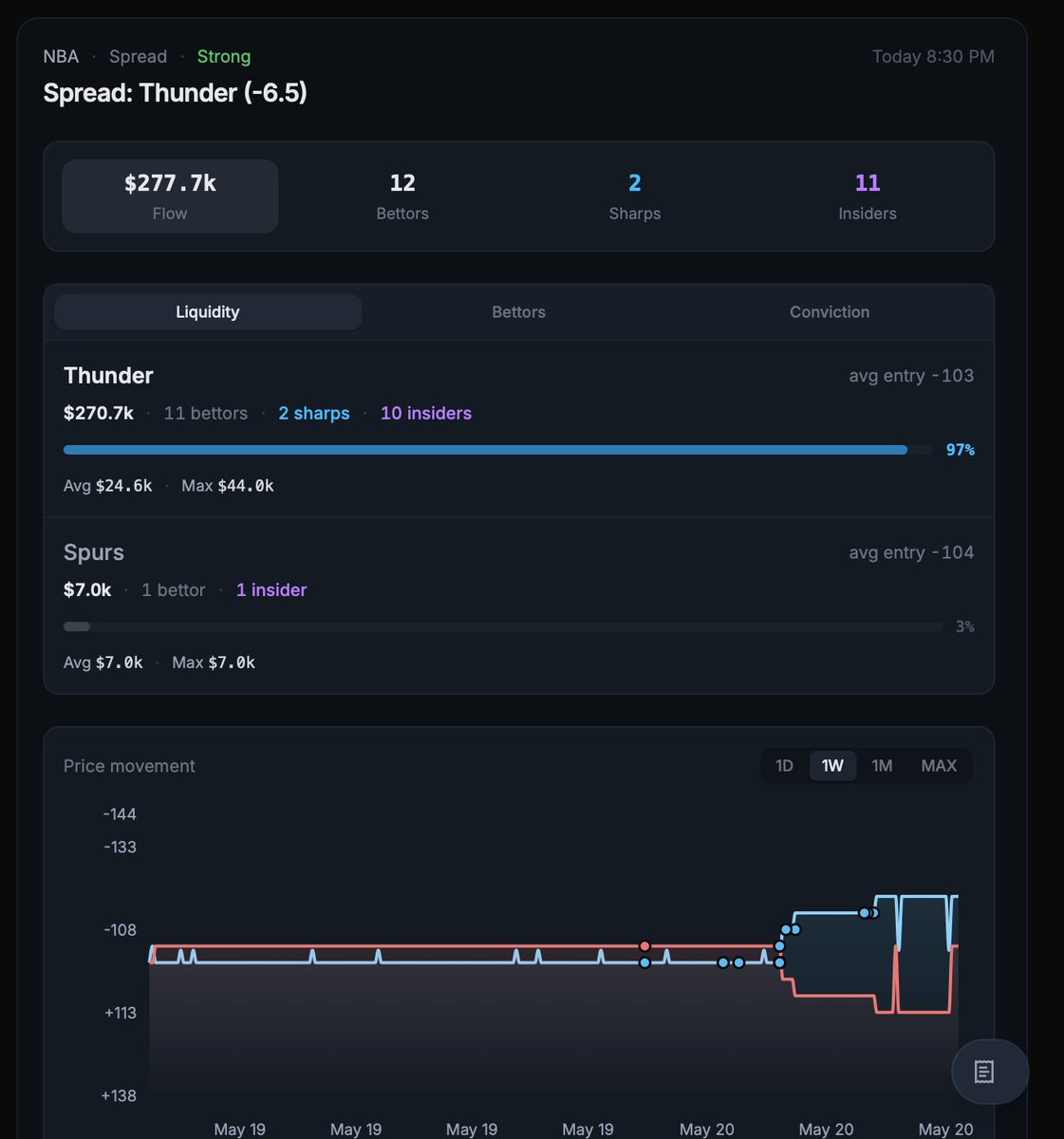The width and height of the screenshot is (1064, 1139).
Task: Click the '$270.7k' Thunder amount
Action: pyautogui.click(x=99, y=413)
